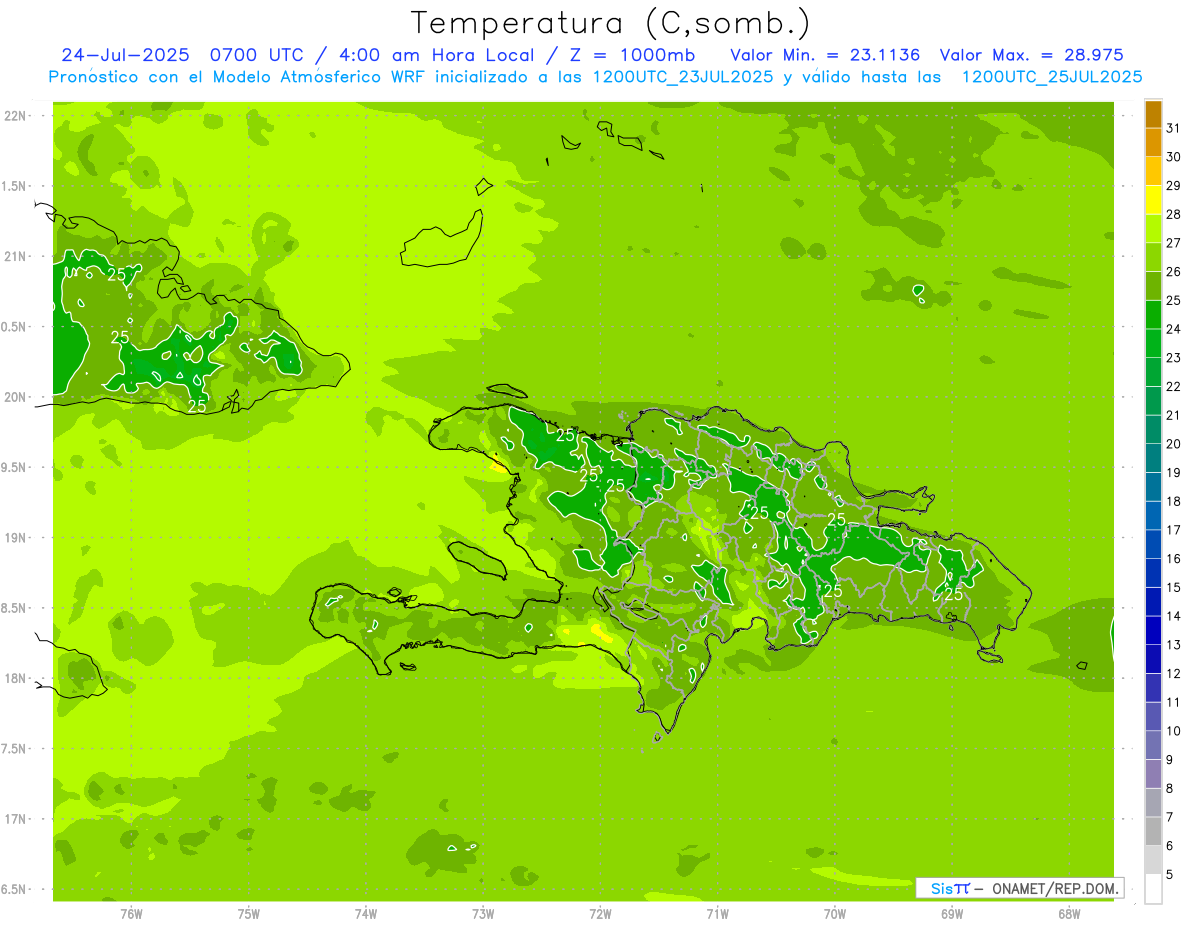
Task: Select the legend color band between 15 and 16
Action: (1153, 573)
